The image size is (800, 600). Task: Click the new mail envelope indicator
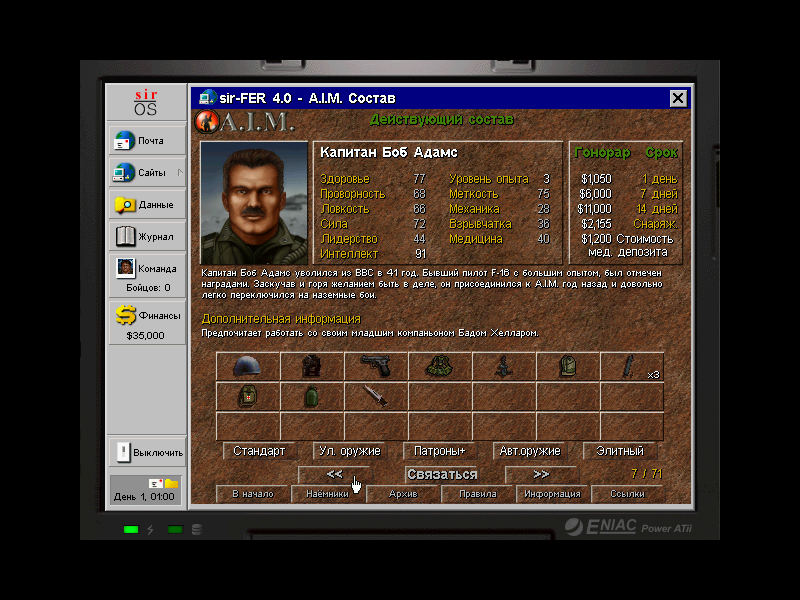pyautogui.click(x=156, y=483)
